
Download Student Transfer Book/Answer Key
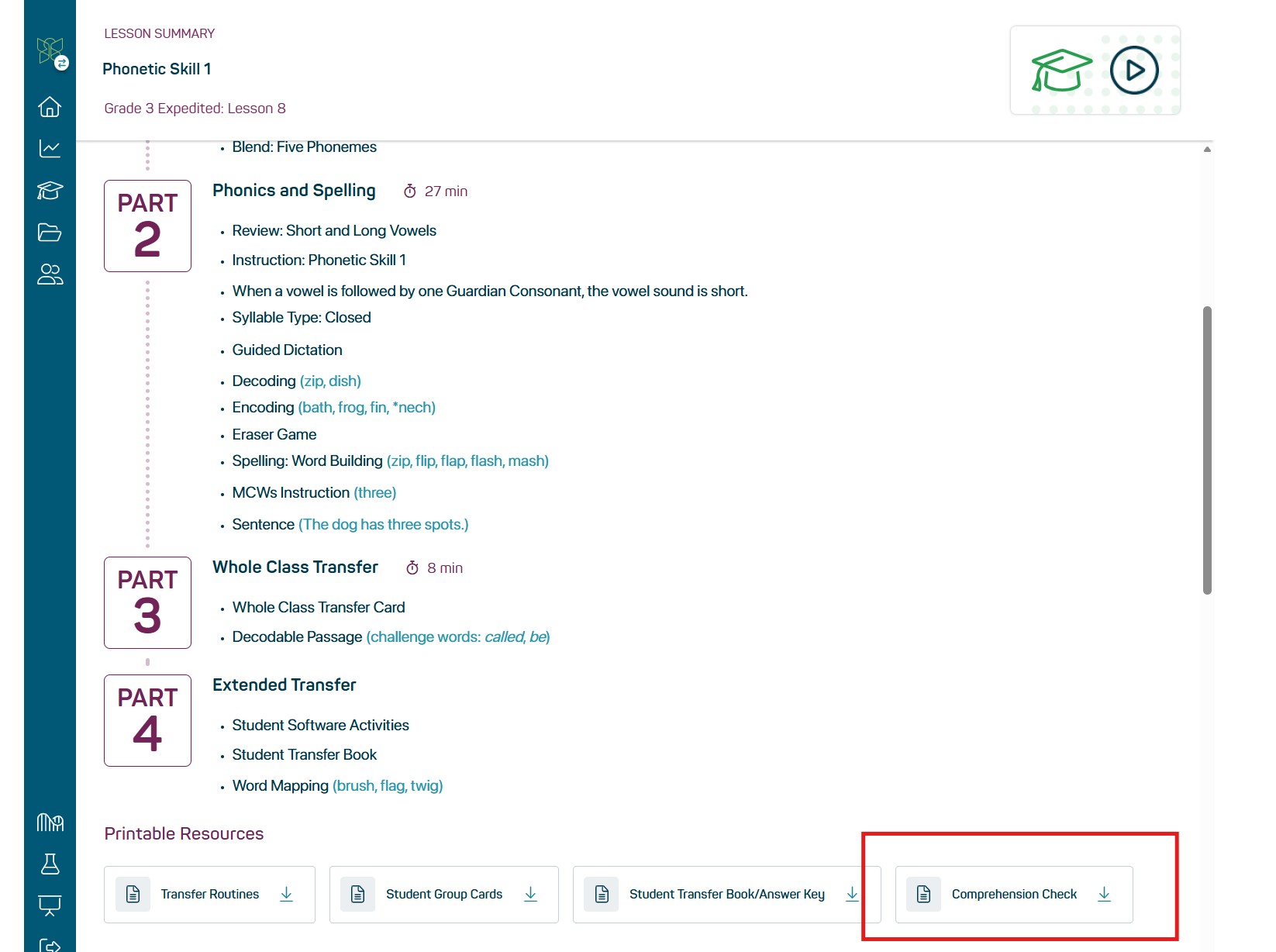pyautogui.click(x=852, y=894)
